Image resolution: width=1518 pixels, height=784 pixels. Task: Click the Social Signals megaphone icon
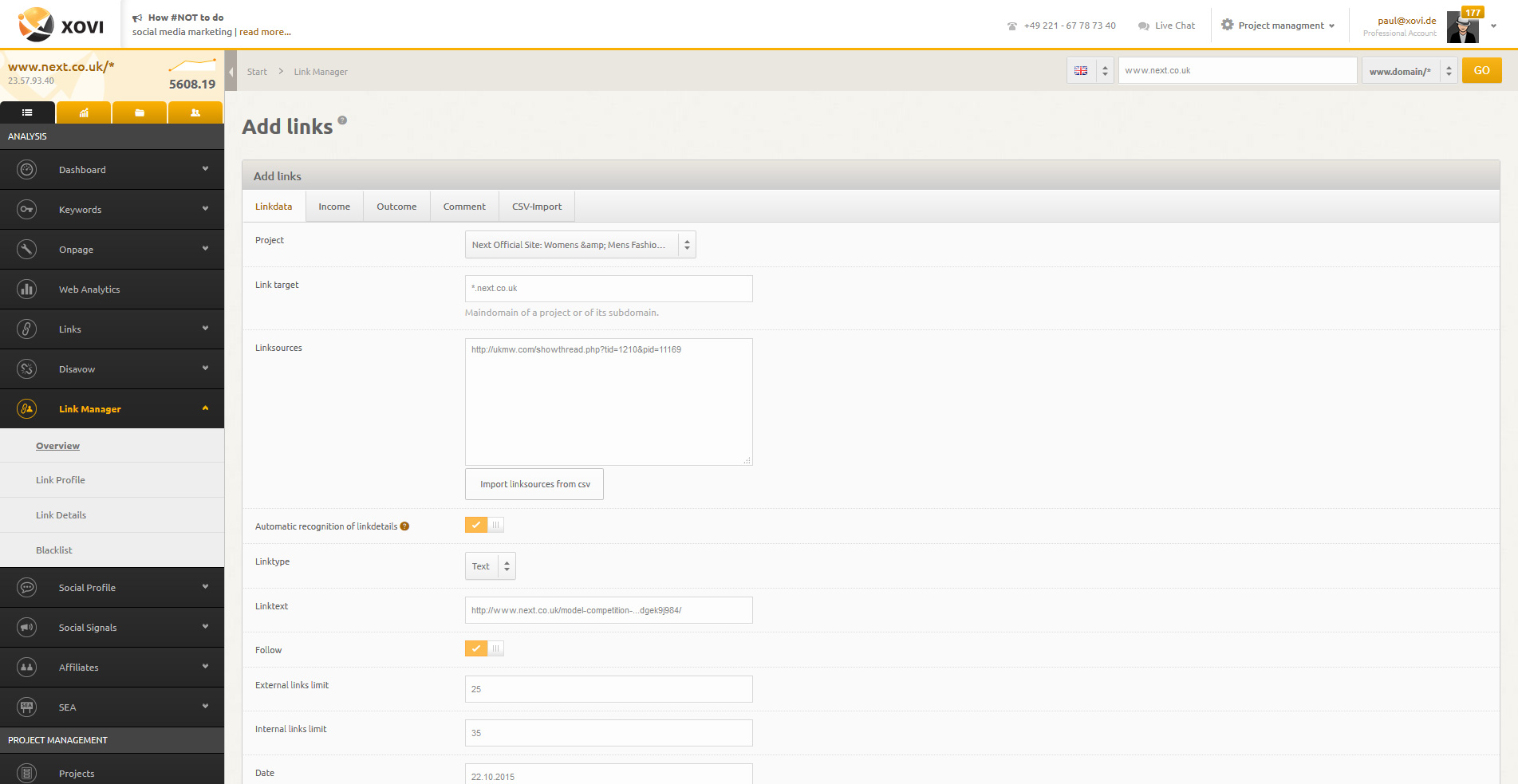click(27, 628)
